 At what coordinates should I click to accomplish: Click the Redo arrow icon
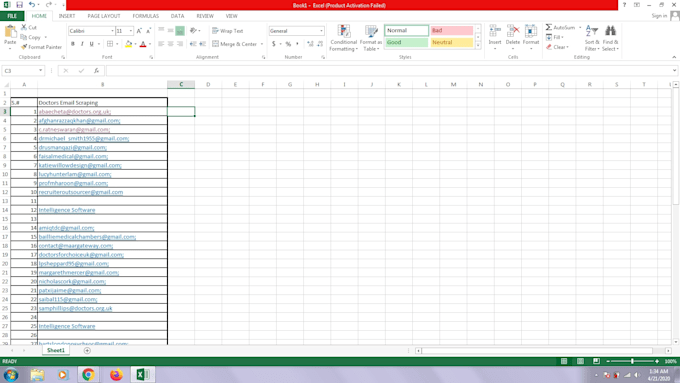(x=48, y=5)
